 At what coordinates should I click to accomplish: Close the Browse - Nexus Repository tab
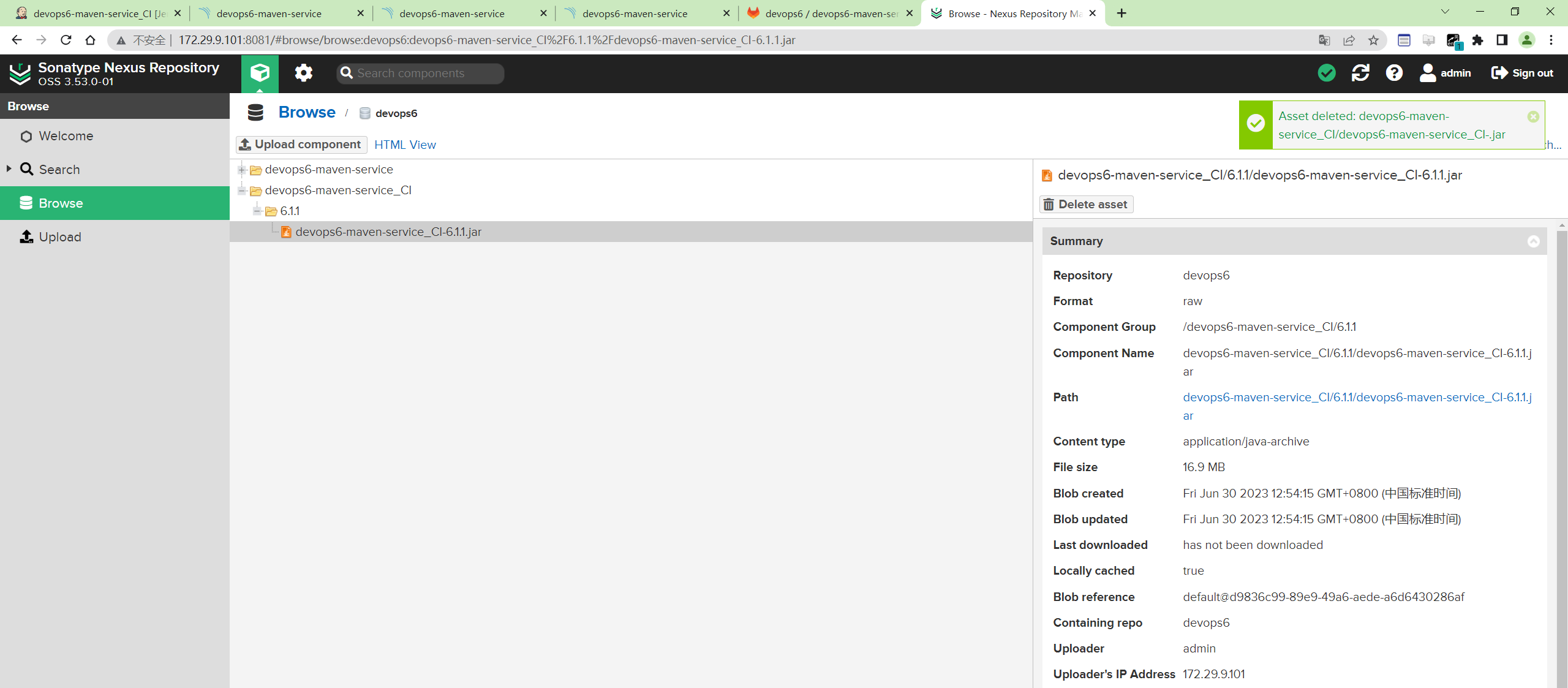1093,13
